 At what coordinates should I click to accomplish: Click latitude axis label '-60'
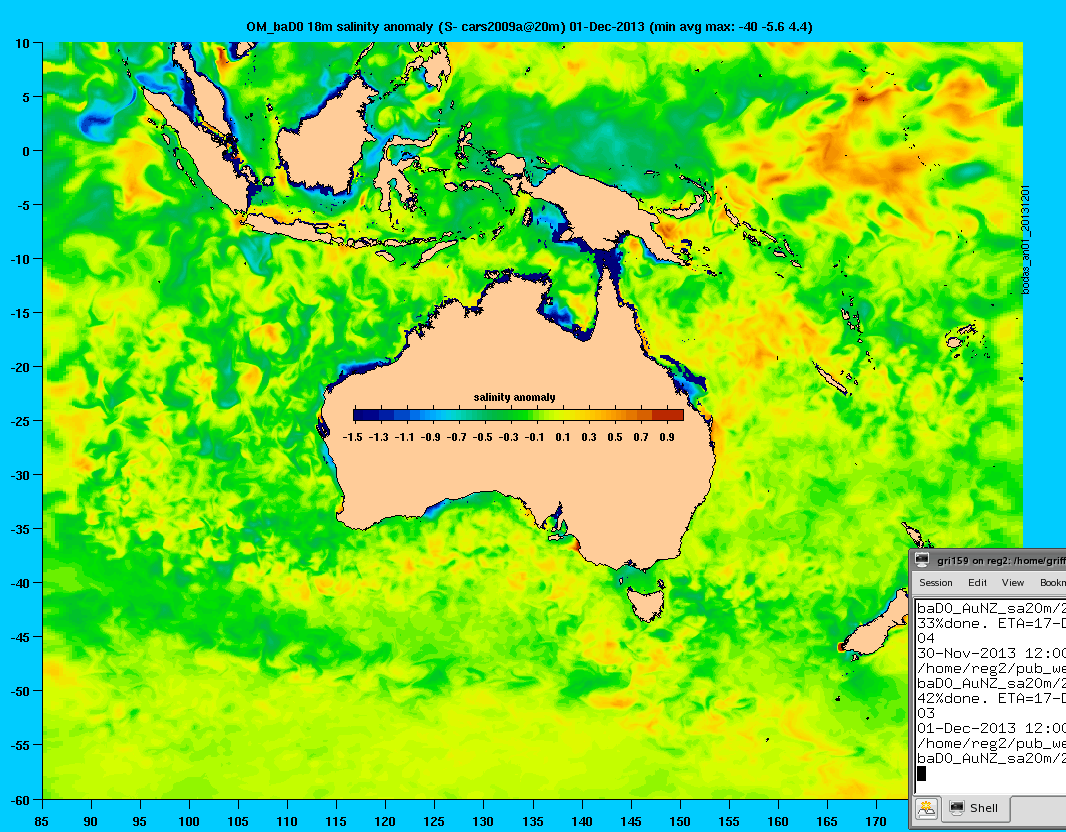click(x=20, y=800)
